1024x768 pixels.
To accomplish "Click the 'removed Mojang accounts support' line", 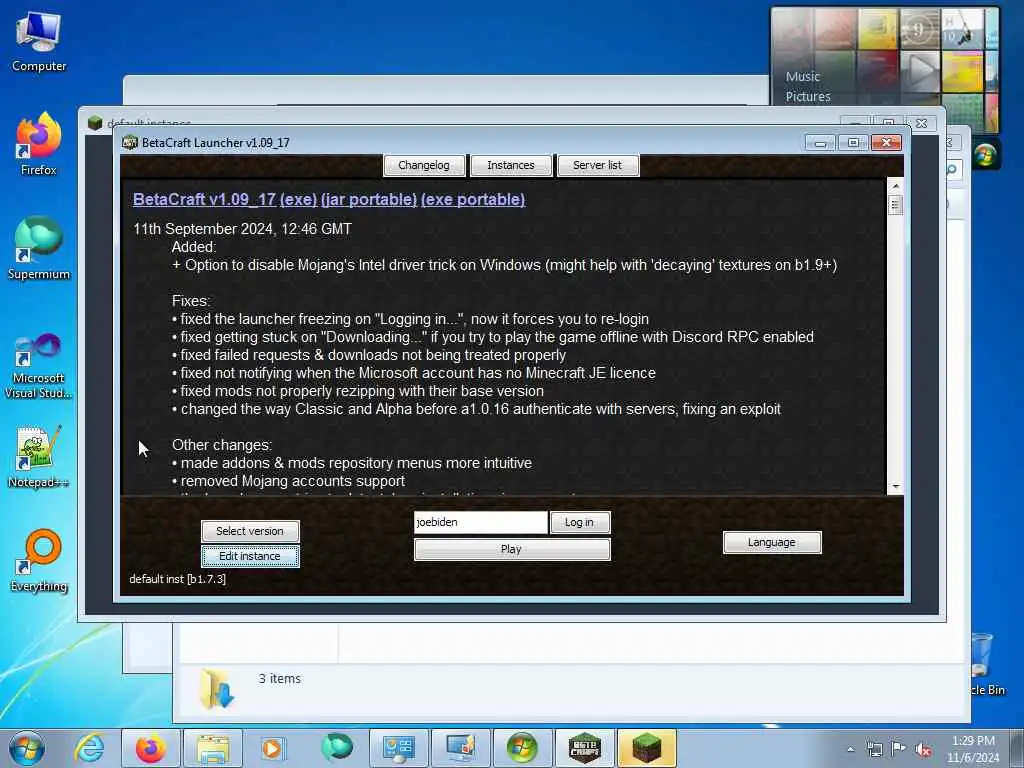I will point(288,481).
